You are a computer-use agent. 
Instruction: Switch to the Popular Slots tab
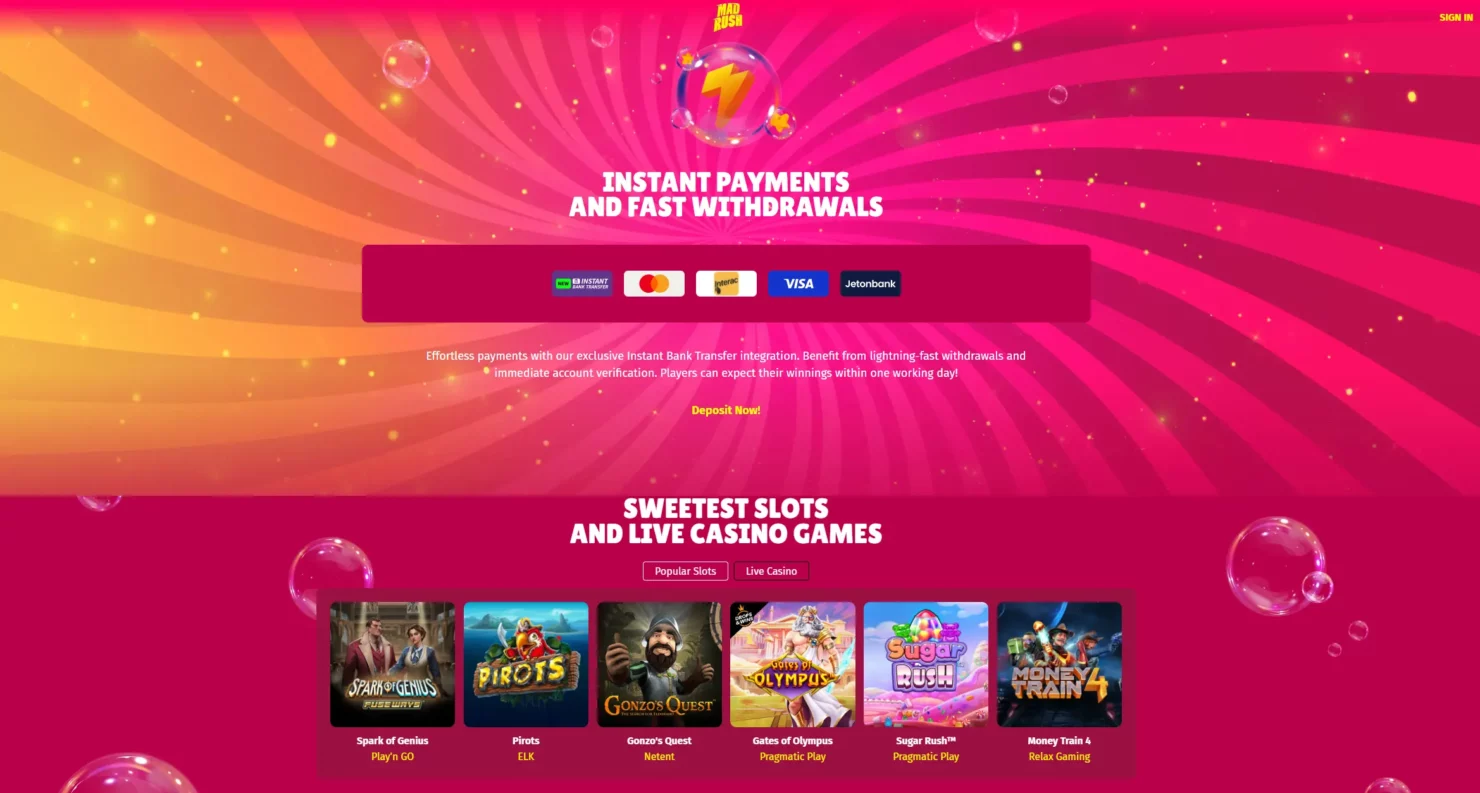pos(685,571)
